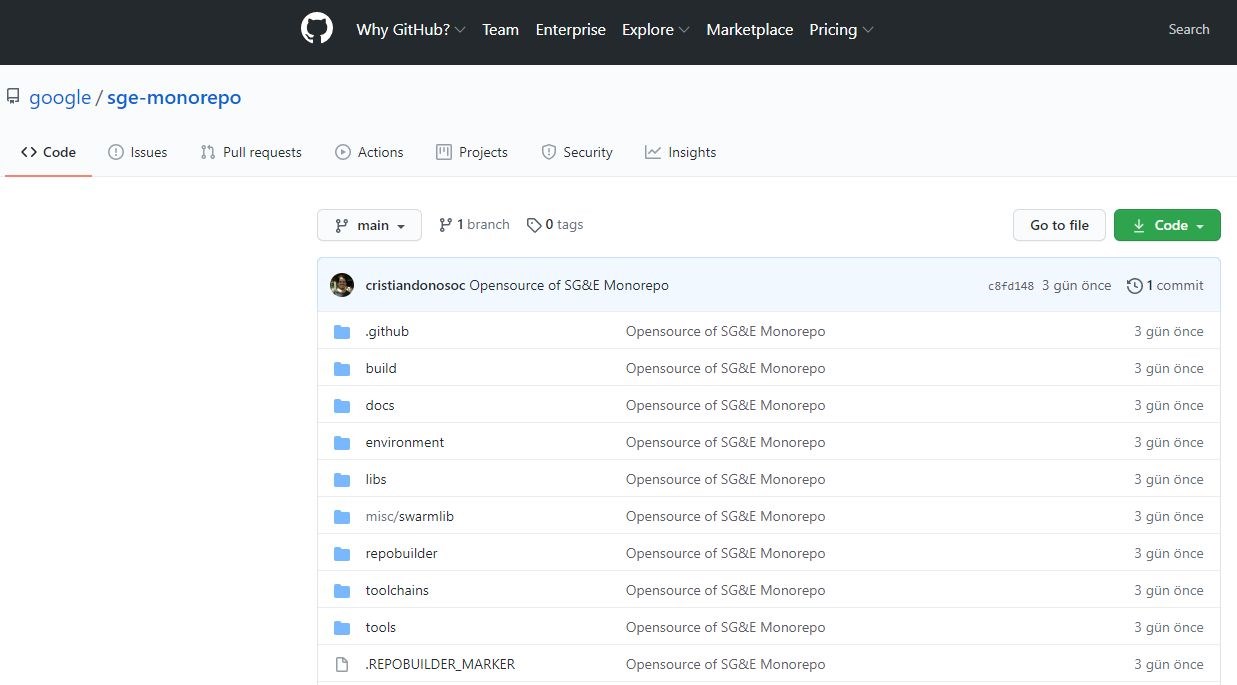Click the download icon on the Code button

1139,226
